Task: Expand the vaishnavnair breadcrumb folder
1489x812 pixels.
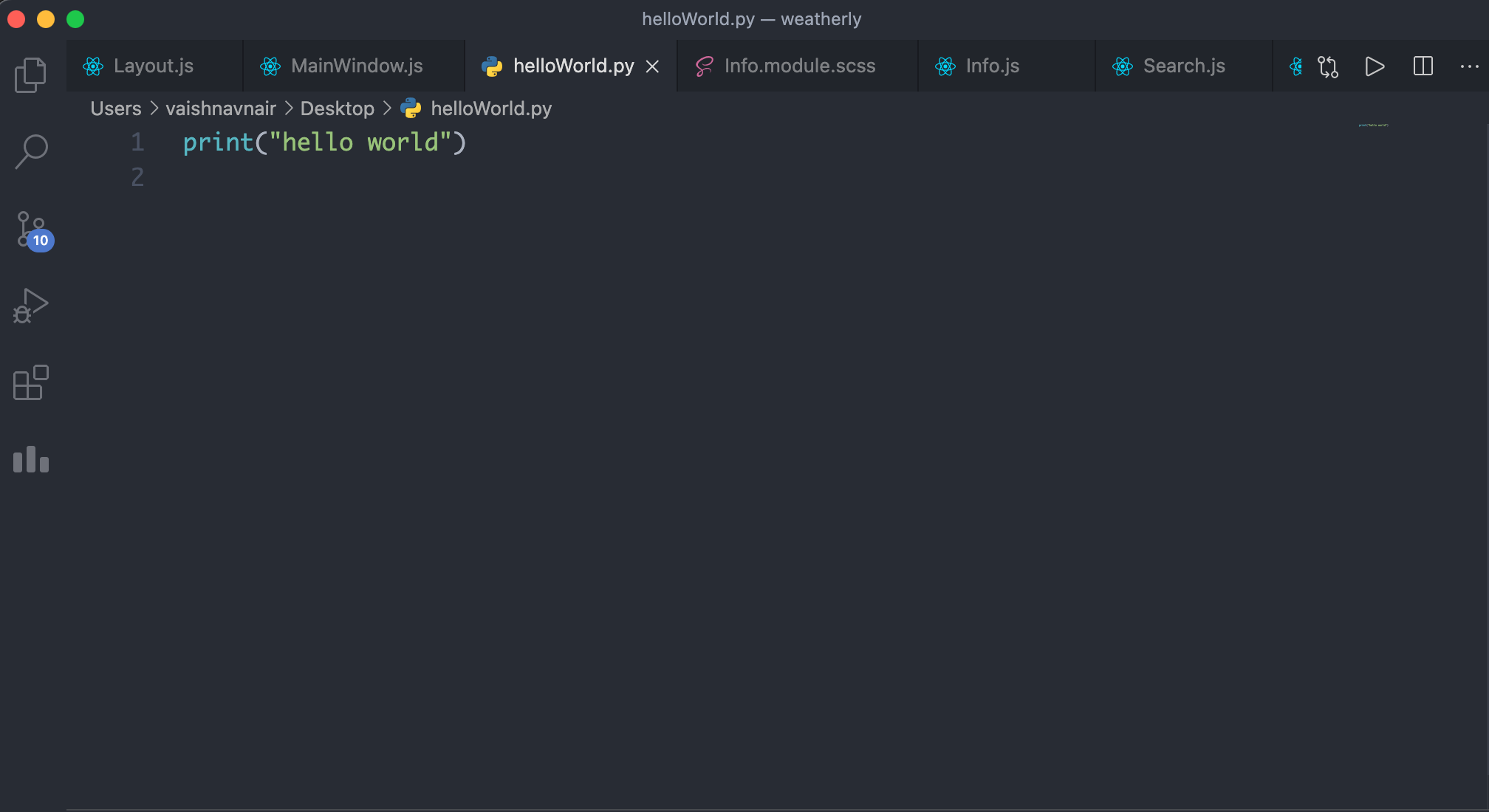Action: point(220,109)
